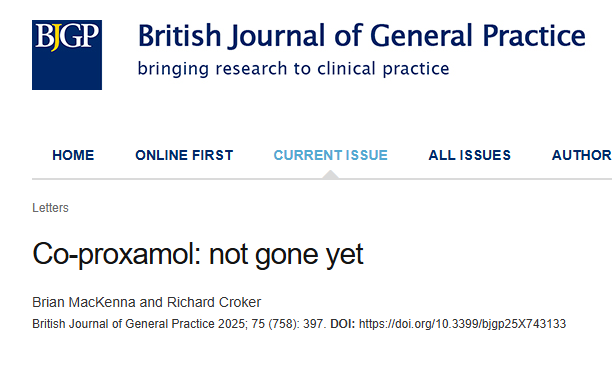Open author Brian MacKenna's name
This screenshot has width=612, height=365.
[x=84, y=302]
